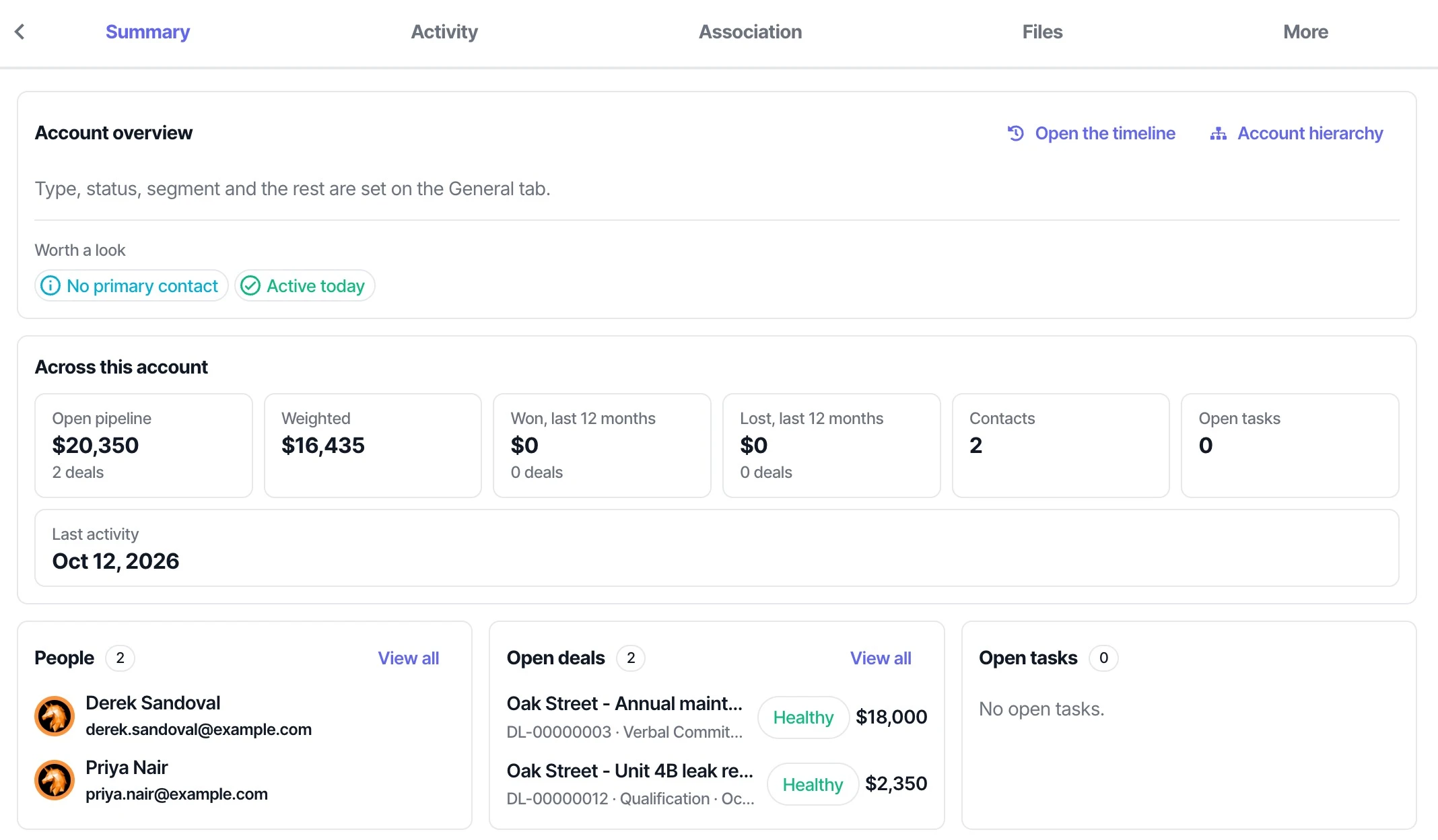Viewport: 1438px width, 840px height.
Task: Click the timeline history icon
Action: click(1016, 133)
